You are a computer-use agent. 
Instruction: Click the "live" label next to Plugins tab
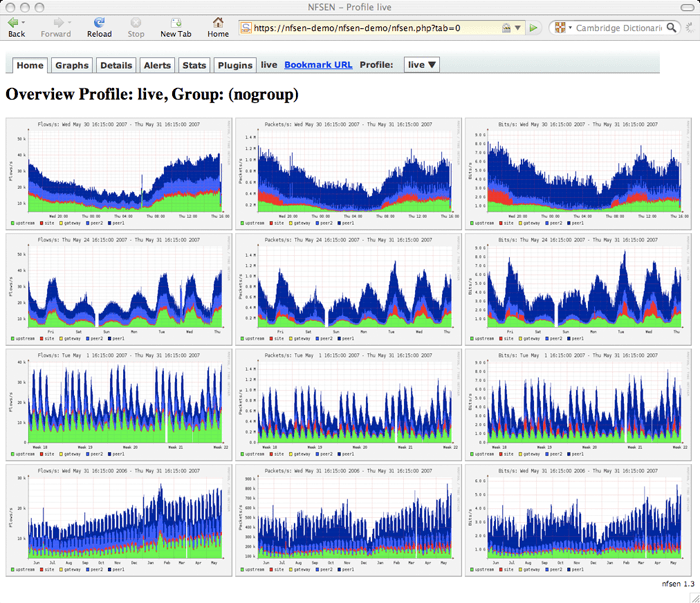(x=269, y=65)
